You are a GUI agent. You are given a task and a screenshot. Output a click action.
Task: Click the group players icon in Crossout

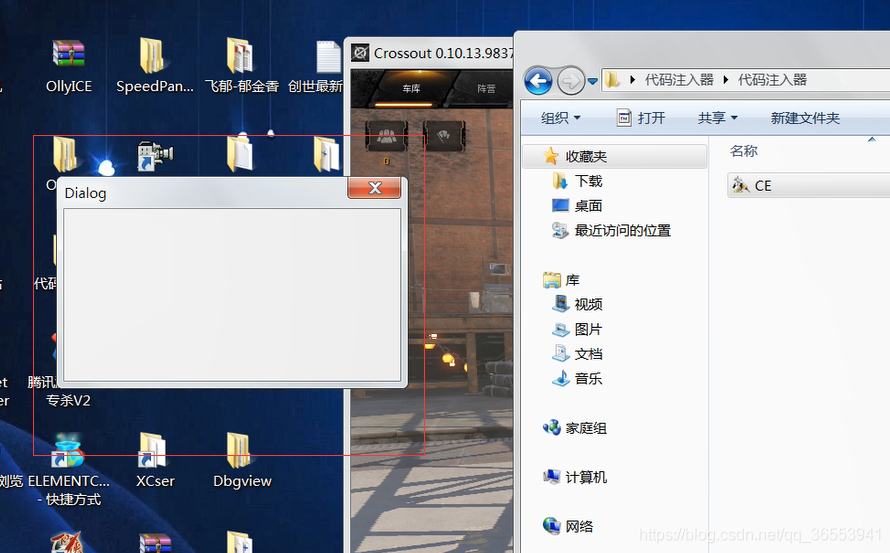[x=386, y=136]
